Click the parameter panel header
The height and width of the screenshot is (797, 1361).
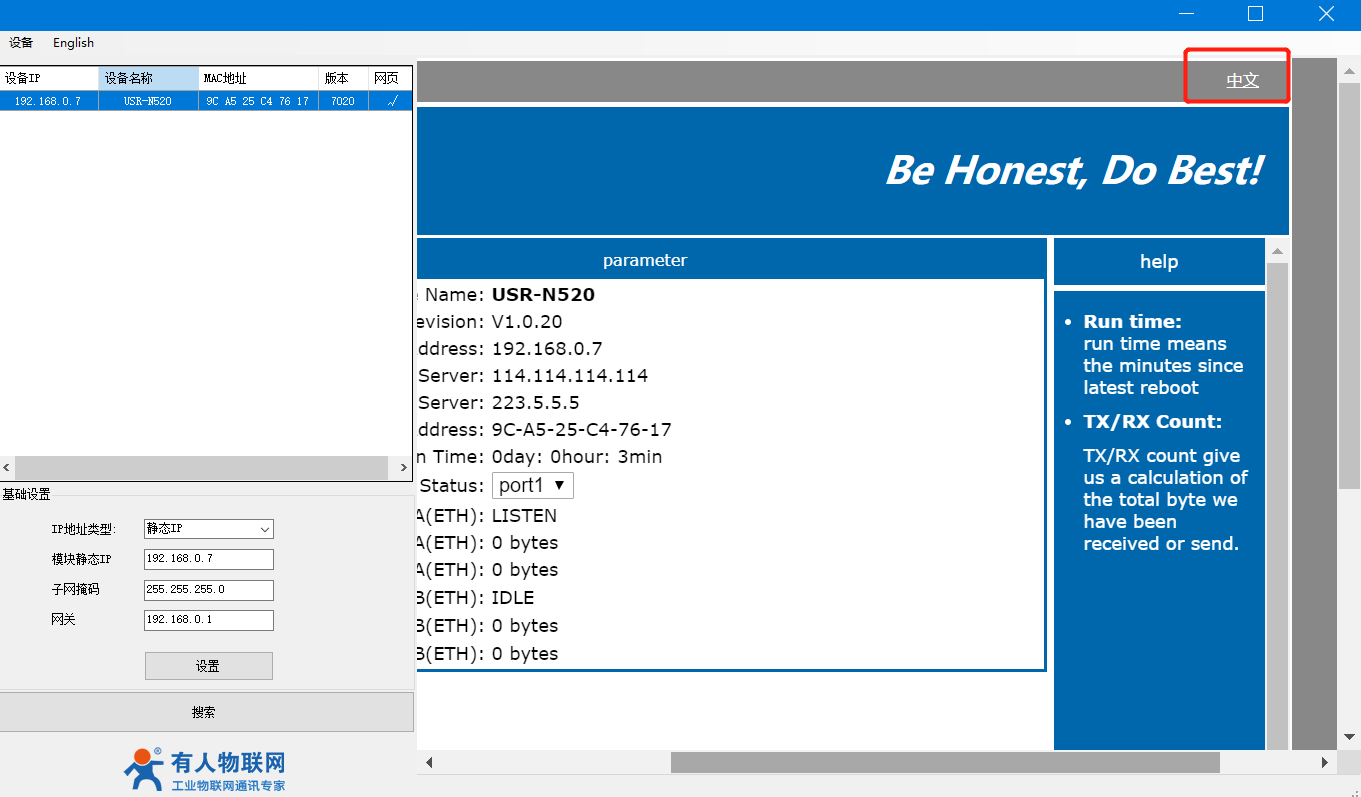tap(731, 260)
